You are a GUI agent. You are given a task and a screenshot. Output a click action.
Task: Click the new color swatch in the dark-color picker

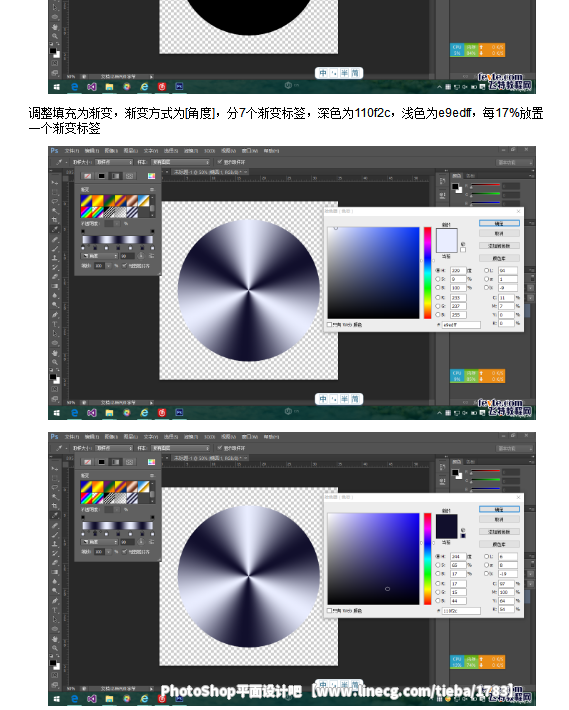pyautogui.click(x=447, y=520)
